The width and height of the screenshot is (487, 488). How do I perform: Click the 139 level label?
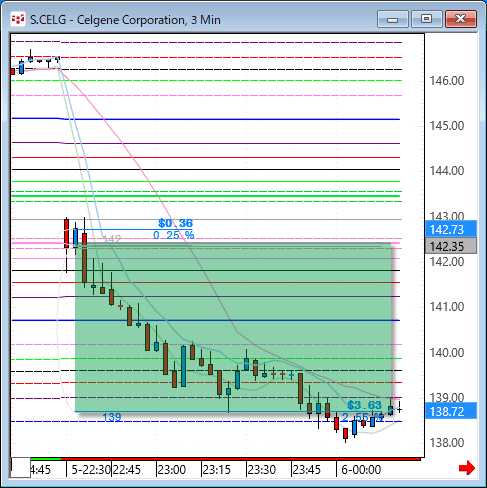[112, 417]
